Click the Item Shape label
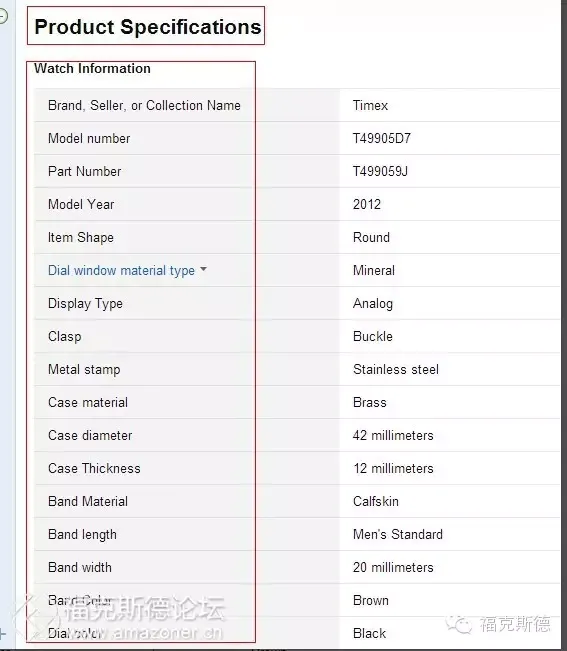Image resolution: width=567 pixels, height=651 pixels. 81,237
